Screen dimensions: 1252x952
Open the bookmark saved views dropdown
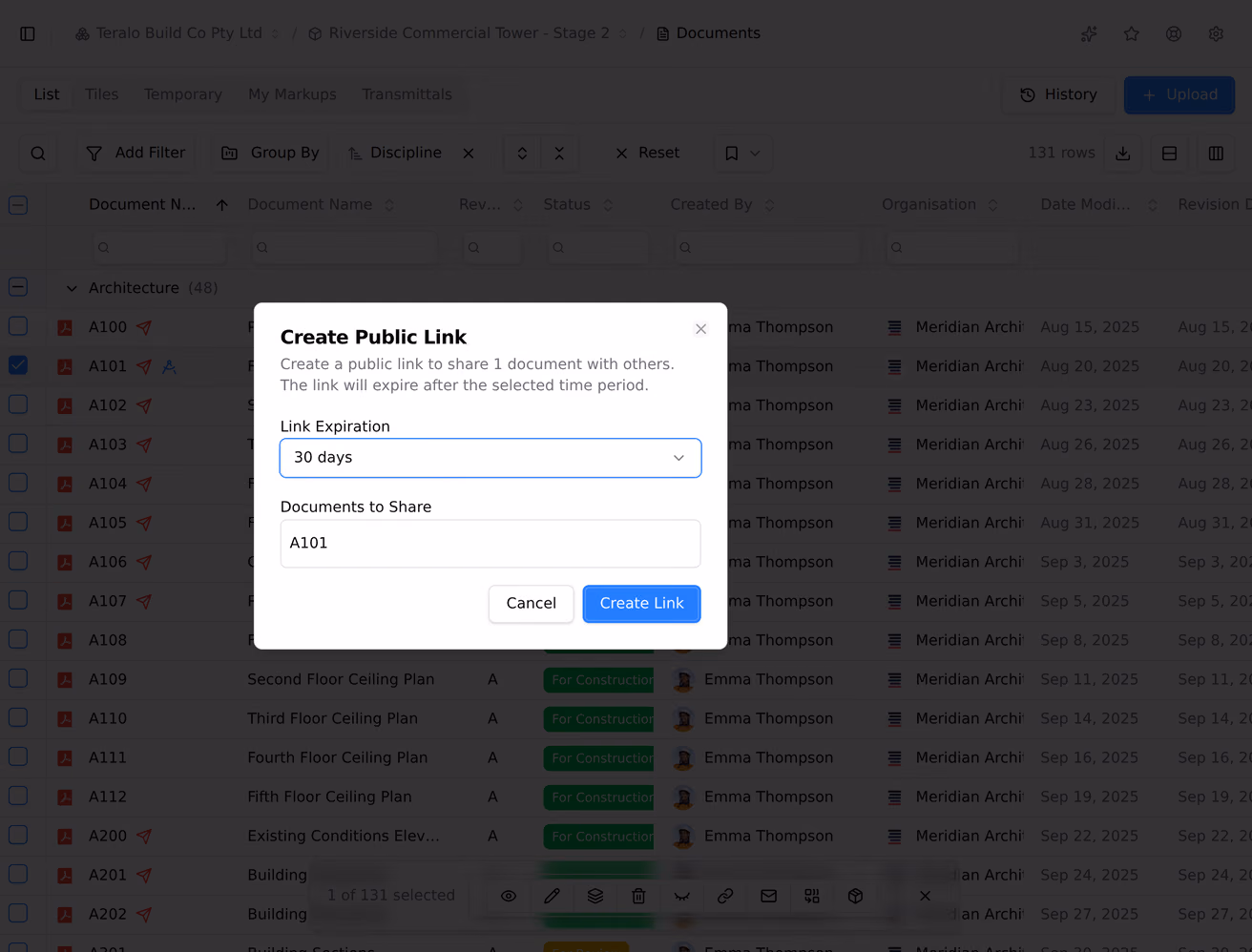click(742, 154)
